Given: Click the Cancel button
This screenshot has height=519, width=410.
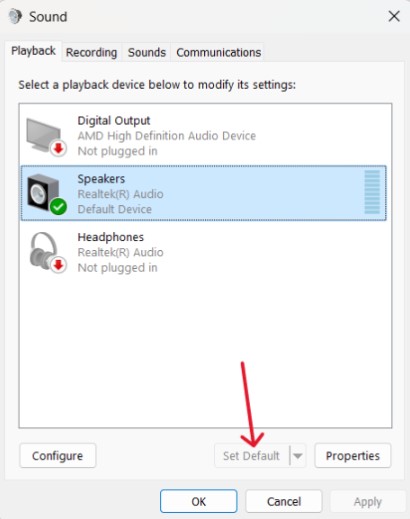Looking at the screenshot, I should coord(284,501).
